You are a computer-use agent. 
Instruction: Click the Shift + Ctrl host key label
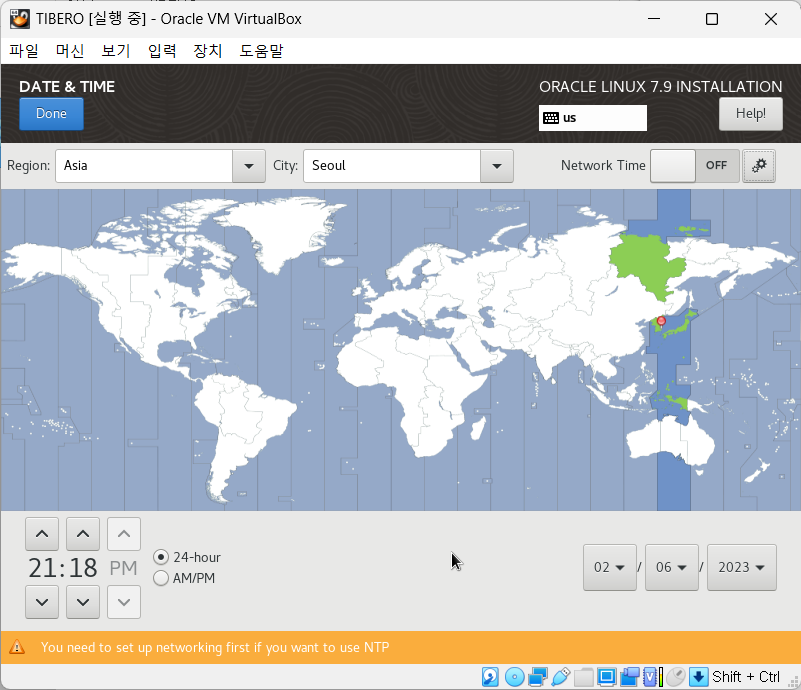[746, 677]
